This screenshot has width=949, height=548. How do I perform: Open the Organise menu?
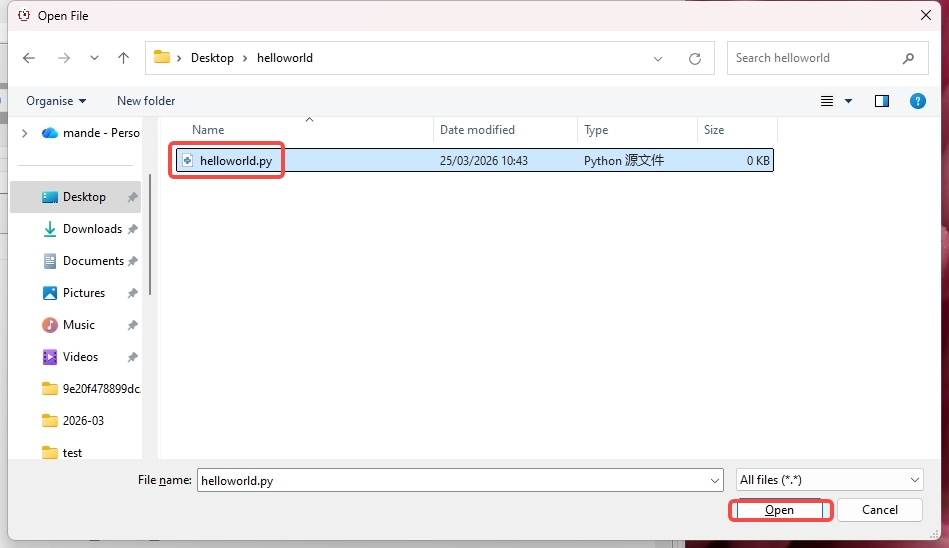(56, 101)
